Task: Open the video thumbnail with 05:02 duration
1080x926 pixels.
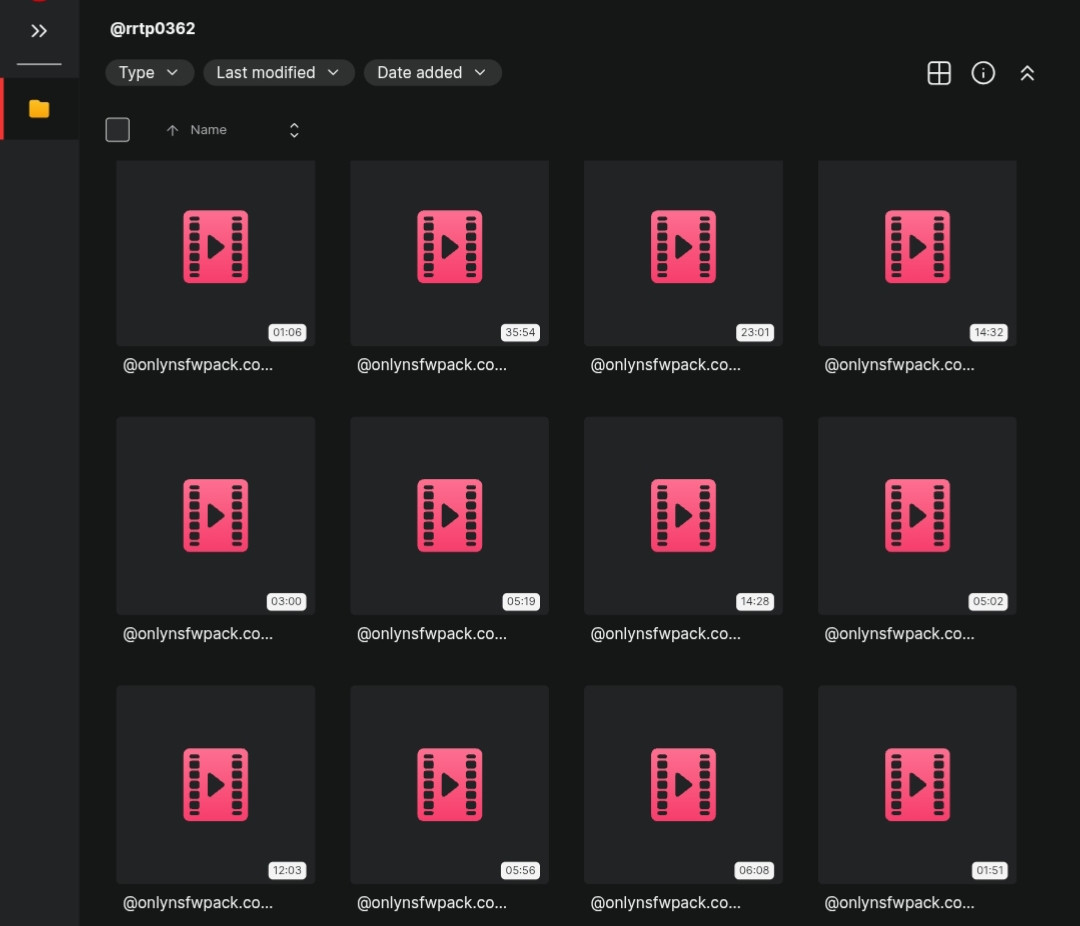Action: (917, 515)
